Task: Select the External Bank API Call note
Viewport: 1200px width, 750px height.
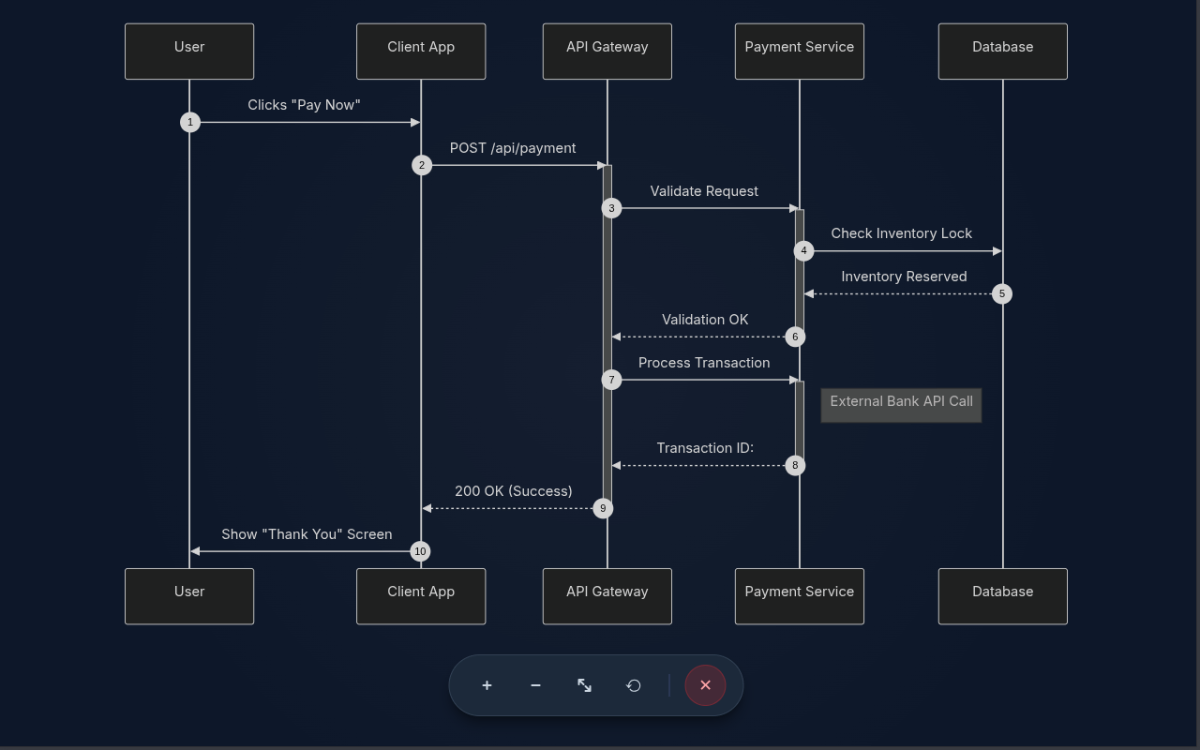Action: (x=901, y=405)
